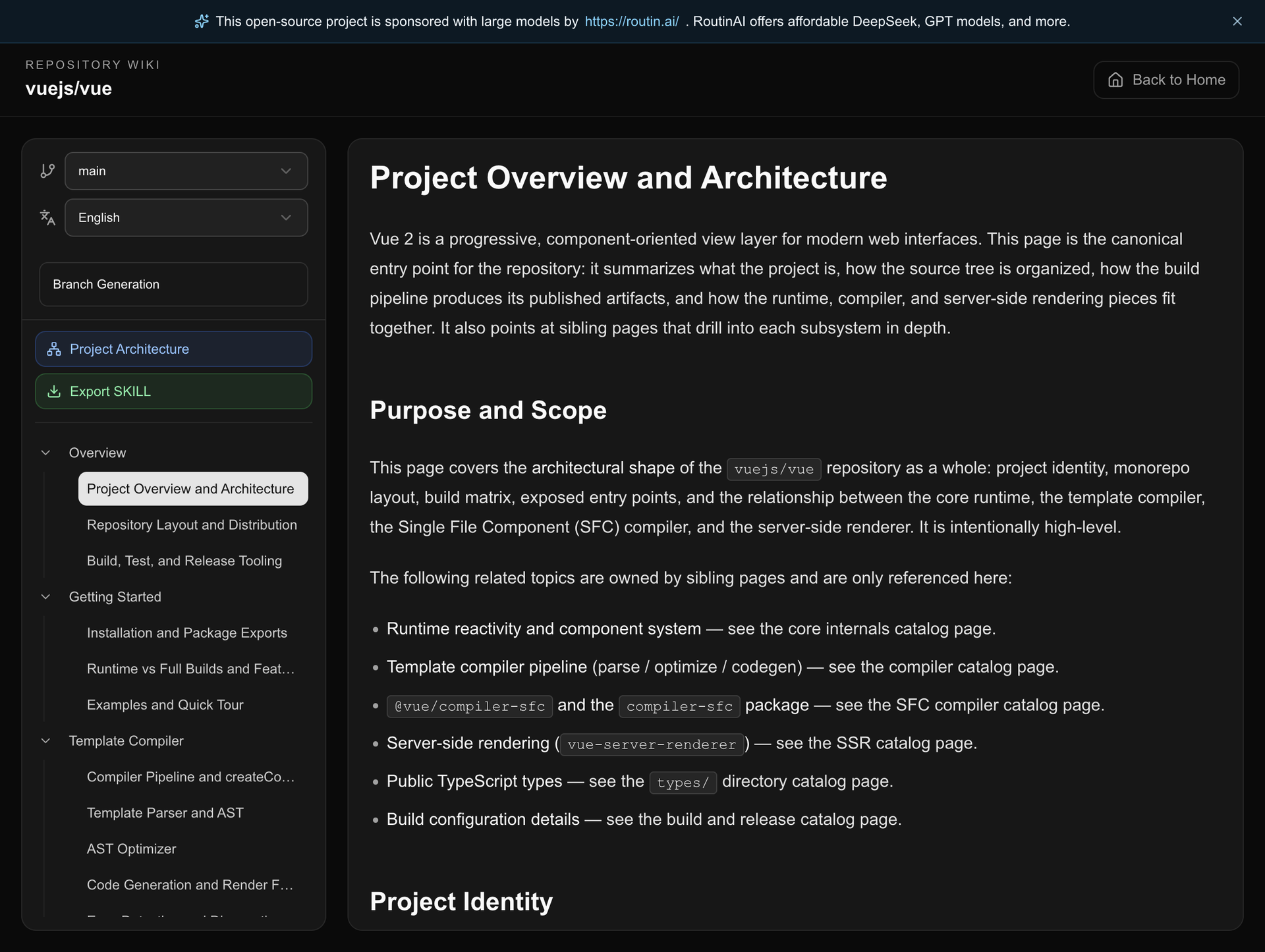The image size is (1265, 952).
Task: Open the Project Architecture view
Action: (x=173, y=349)
